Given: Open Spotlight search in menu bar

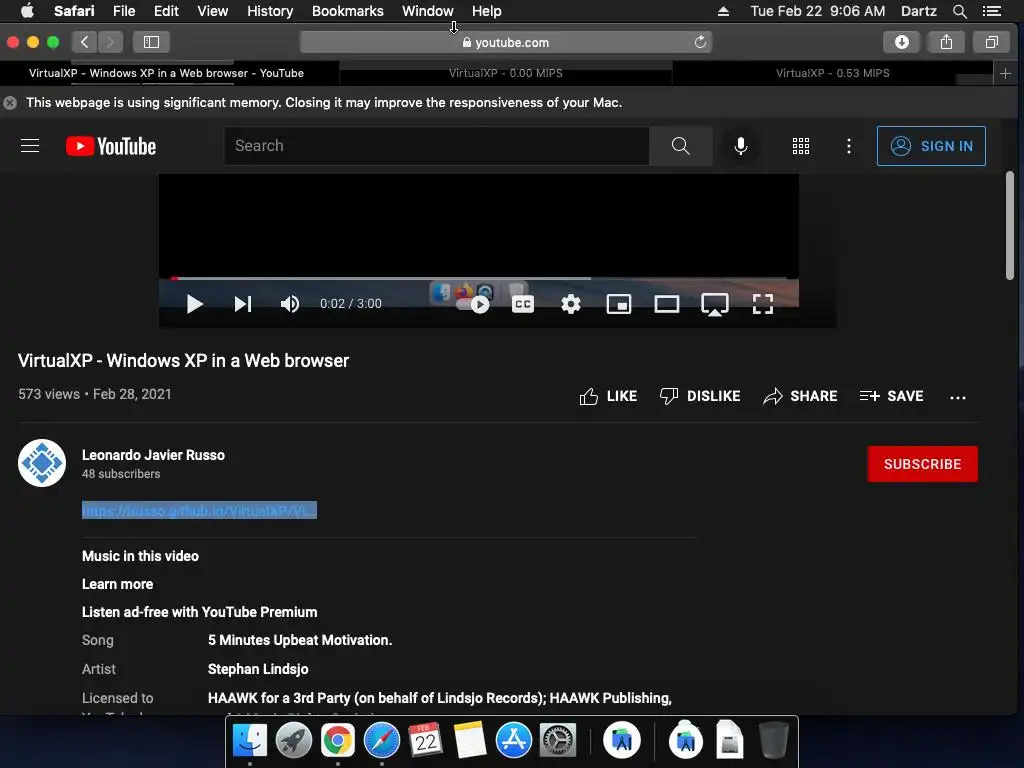Looking at the screenshot, I should coord(959,11).
